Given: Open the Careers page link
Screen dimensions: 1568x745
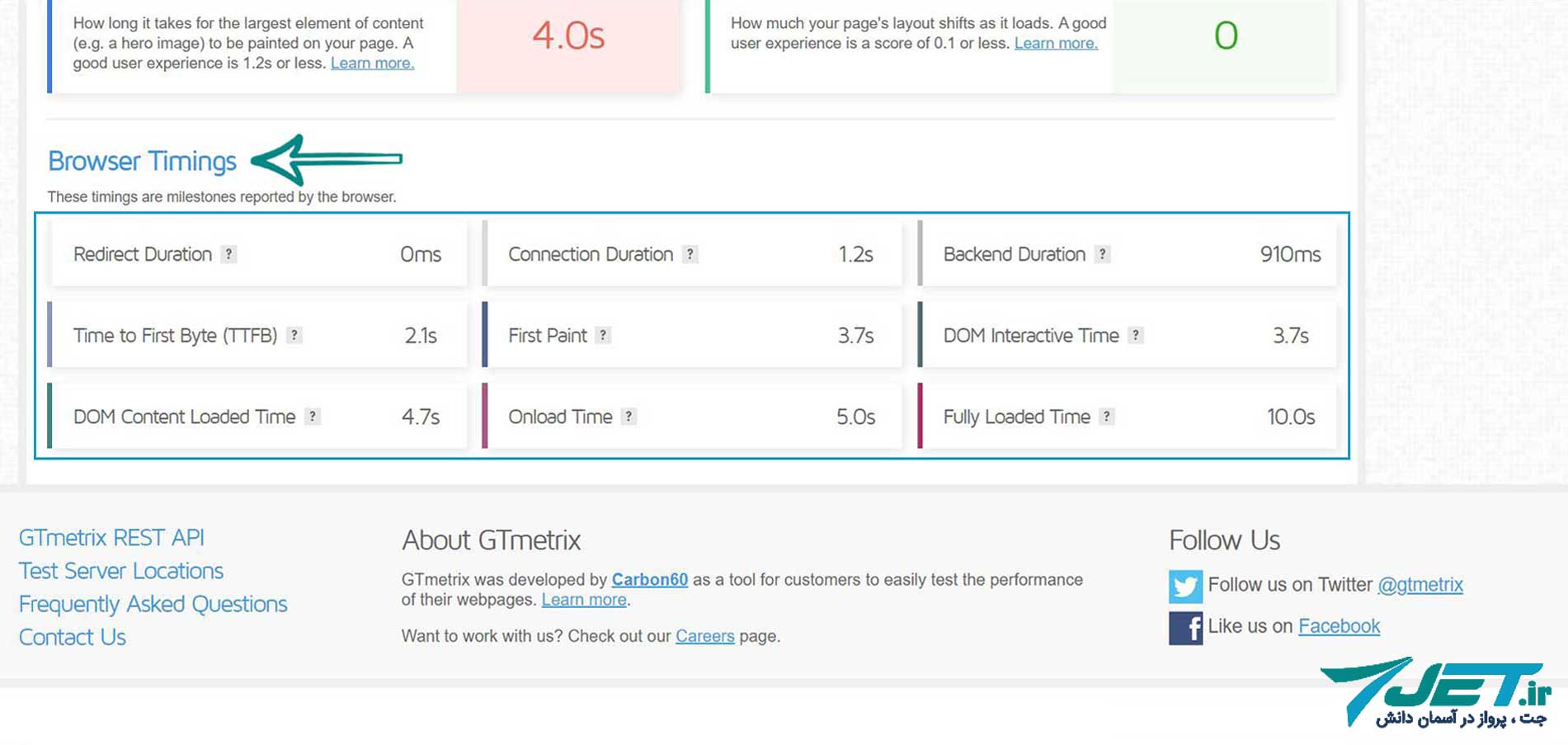Looking at the screenshot, I should coord(705,636).
